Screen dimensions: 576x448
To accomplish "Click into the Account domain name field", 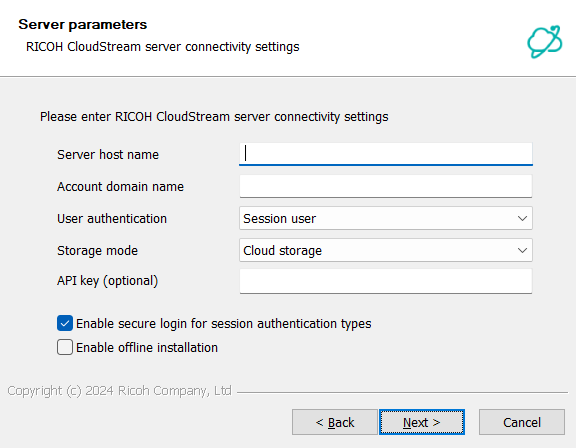I will 386,186.
